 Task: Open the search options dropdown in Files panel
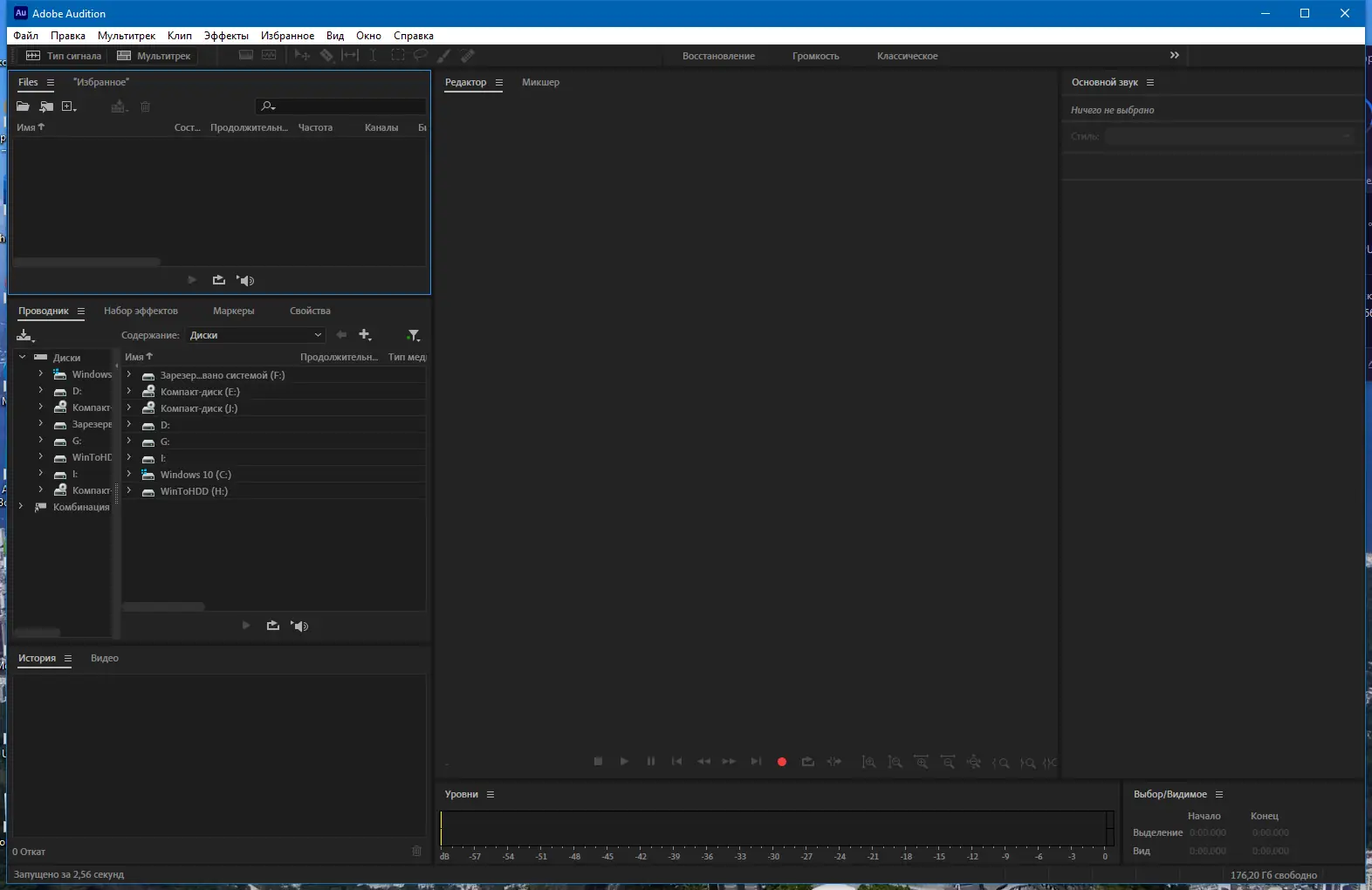pos(268,106)
